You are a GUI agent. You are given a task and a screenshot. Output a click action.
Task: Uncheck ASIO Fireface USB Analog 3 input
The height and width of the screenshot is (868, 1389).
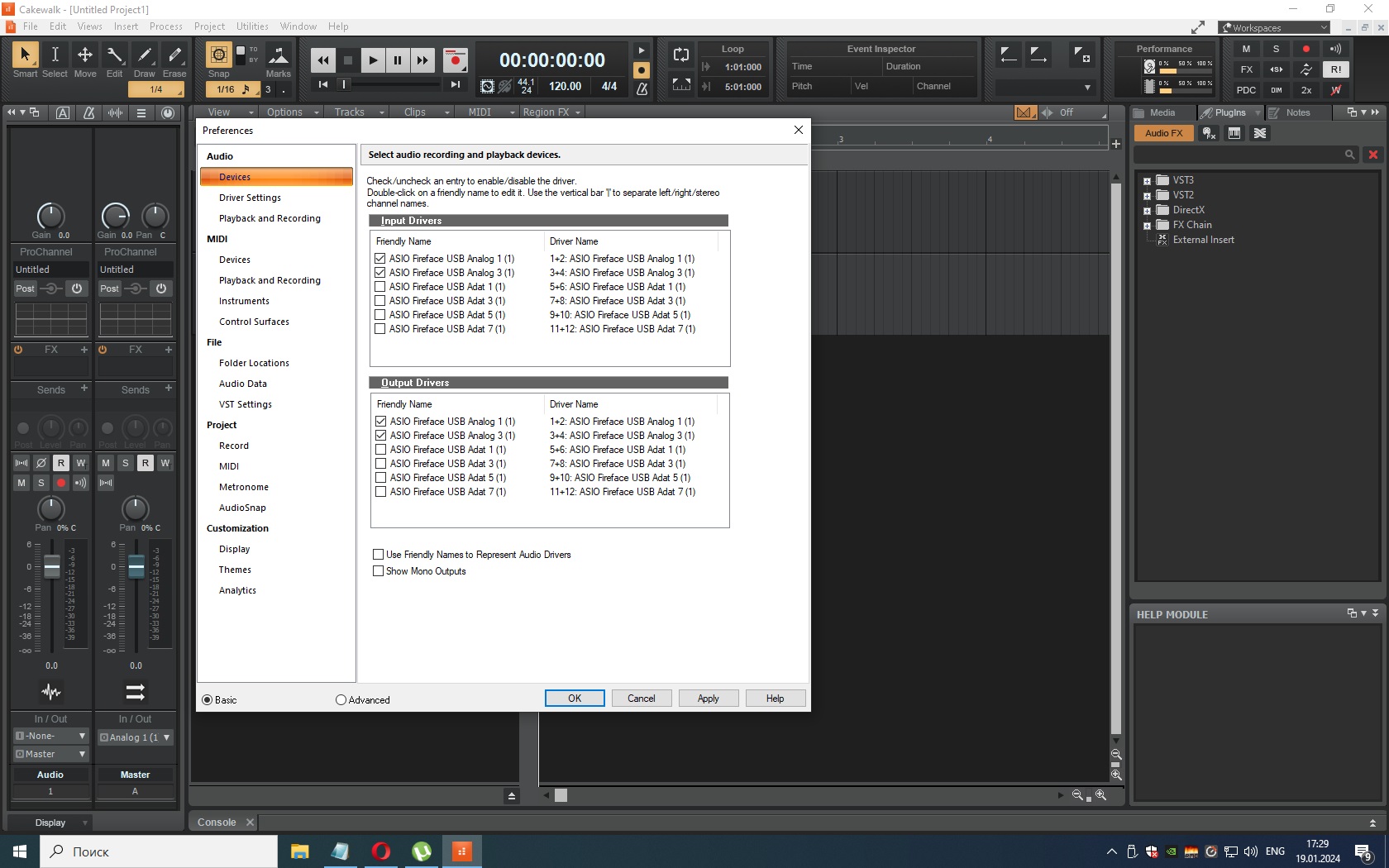pyautogui.click(x=380, y=273)
